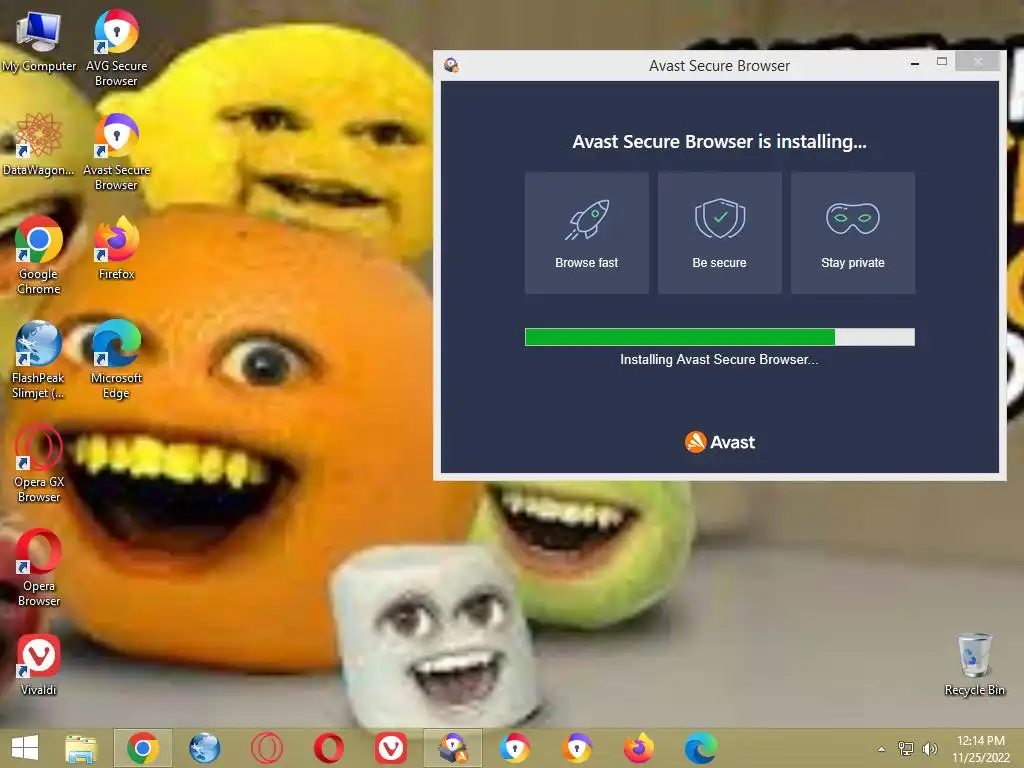
Task: Maximize the Avast Secure Browser installer window
Action: click(x=942, y=61)
